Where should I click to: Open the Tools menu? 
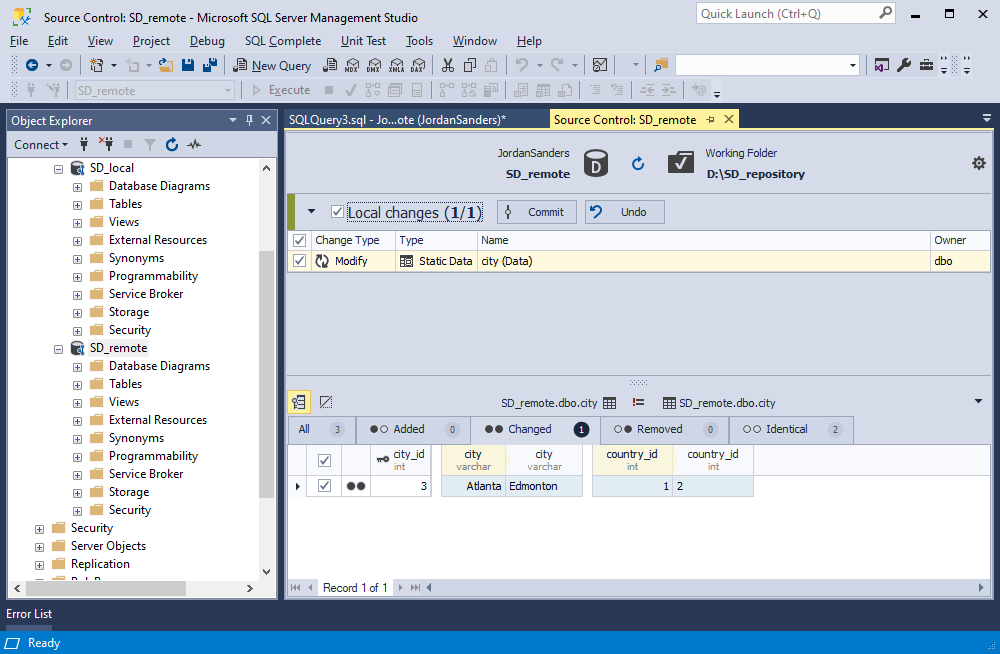(419, 41)
